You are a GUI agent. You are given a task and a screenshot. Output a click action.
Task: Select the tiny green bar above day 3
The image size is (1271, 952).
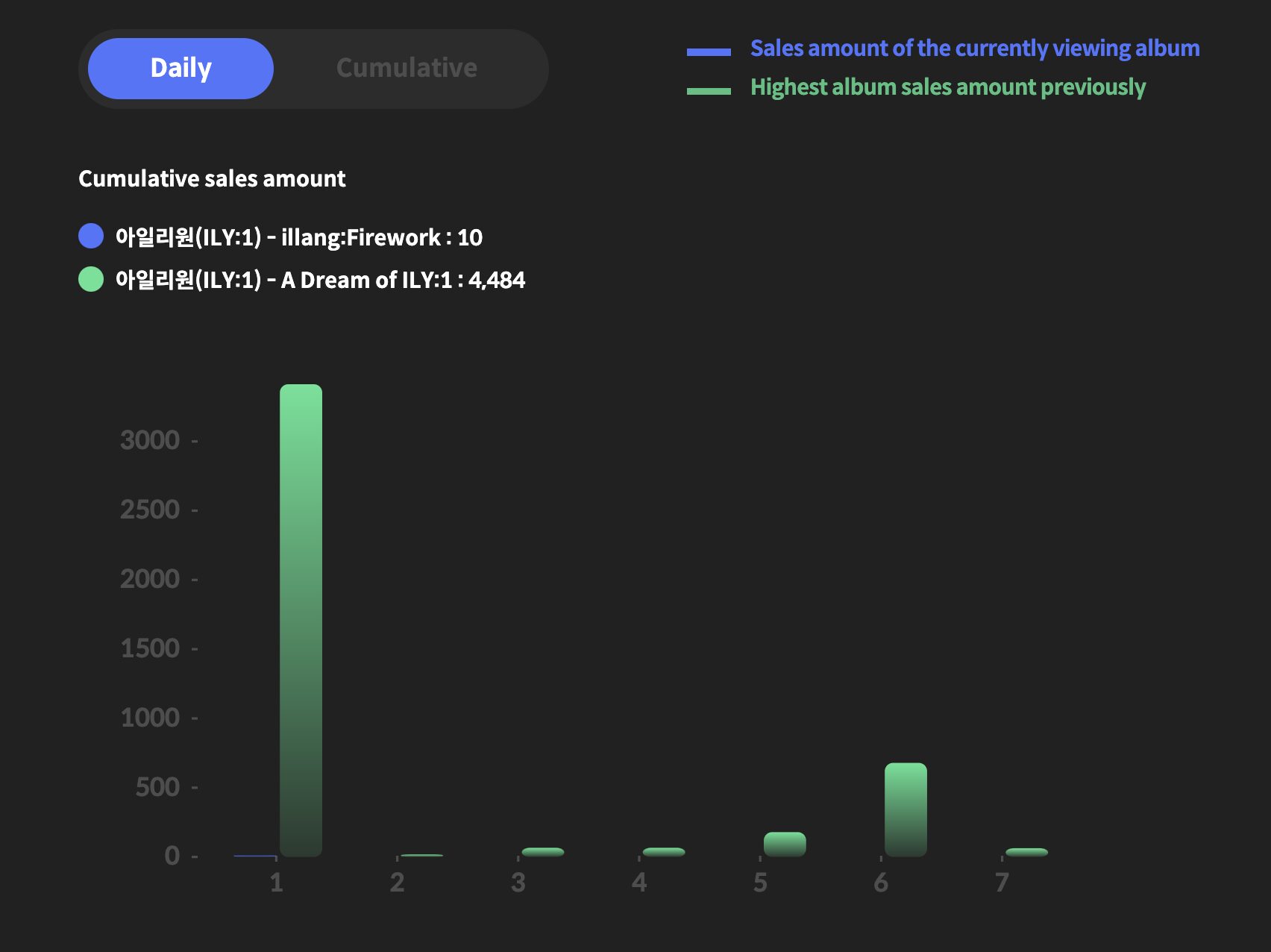(543, 851)
